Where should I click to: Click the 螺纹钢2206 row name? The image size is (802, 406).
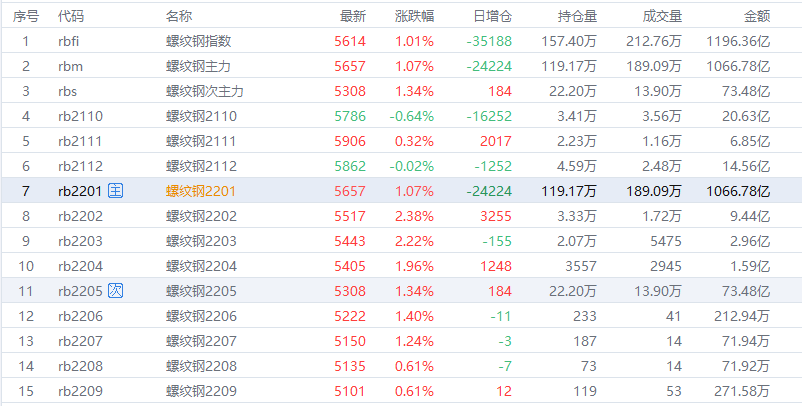(200, 315)
